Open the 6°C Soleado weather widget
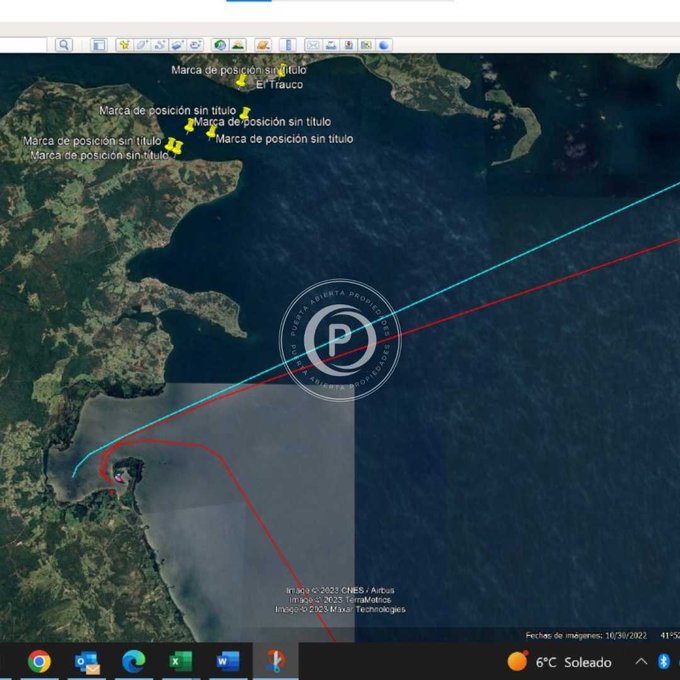 click(x=560, y=661)
